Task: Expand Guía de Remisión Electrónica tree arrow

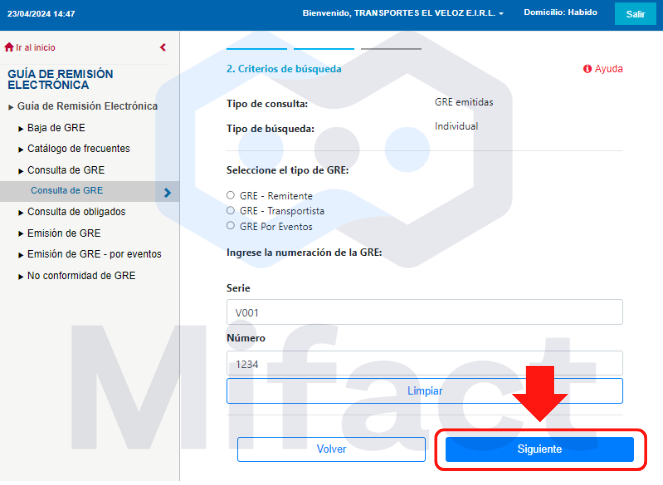Action: click(x=11, y=107)
